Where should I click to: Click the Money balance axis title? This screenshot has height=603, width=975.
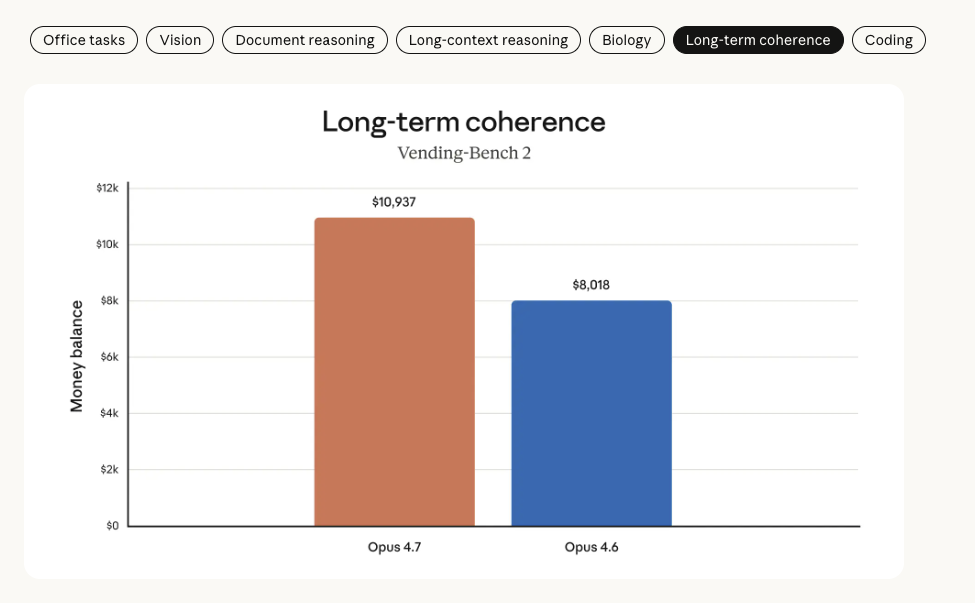point(76,356)
